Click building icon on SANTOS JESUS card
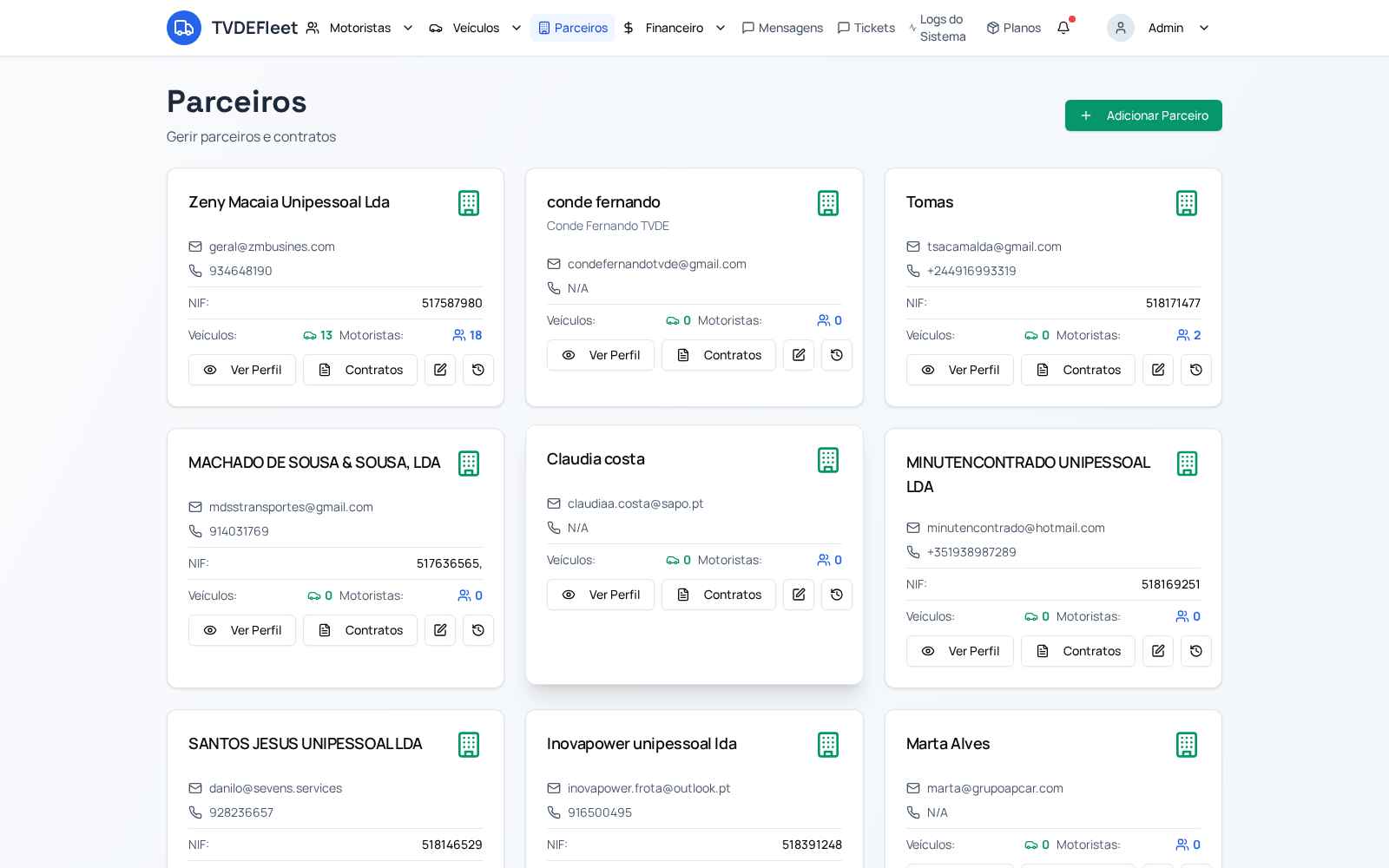1389x868 pixels. click(x=469, y=745)
